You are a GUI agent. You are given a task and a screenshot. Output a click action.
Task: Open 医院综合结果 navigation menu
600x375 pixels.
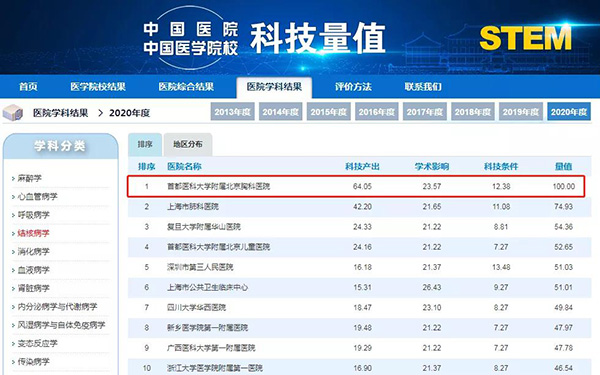click(x=186, y=86)
